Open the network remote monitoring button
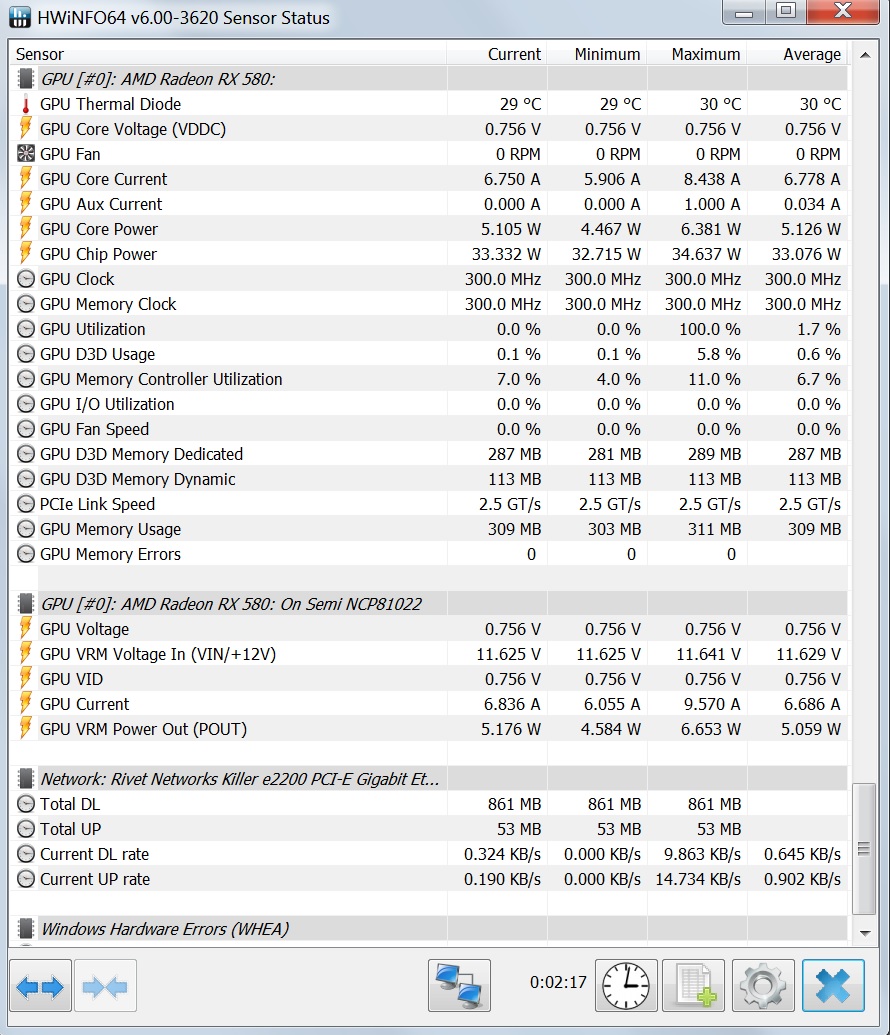 click(459, 985)
